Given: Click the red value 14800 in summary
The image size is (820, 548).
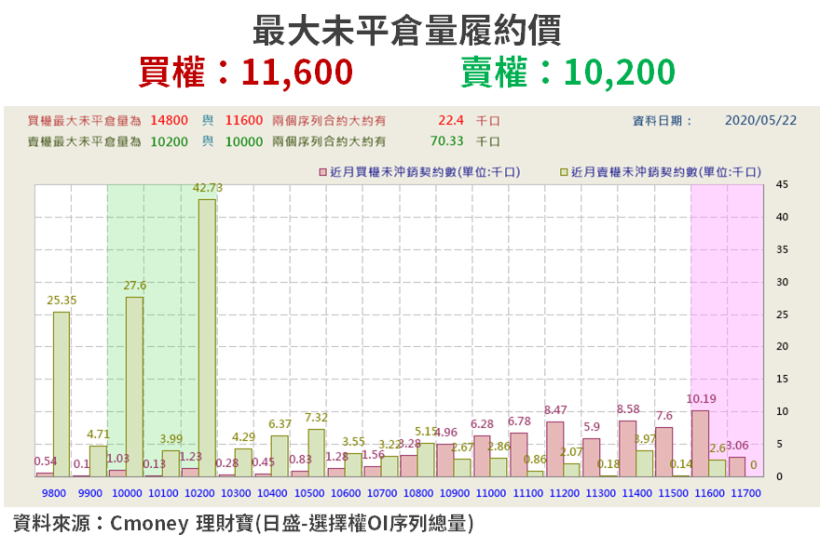Looking at the screenshot, I should pos(169,120).
